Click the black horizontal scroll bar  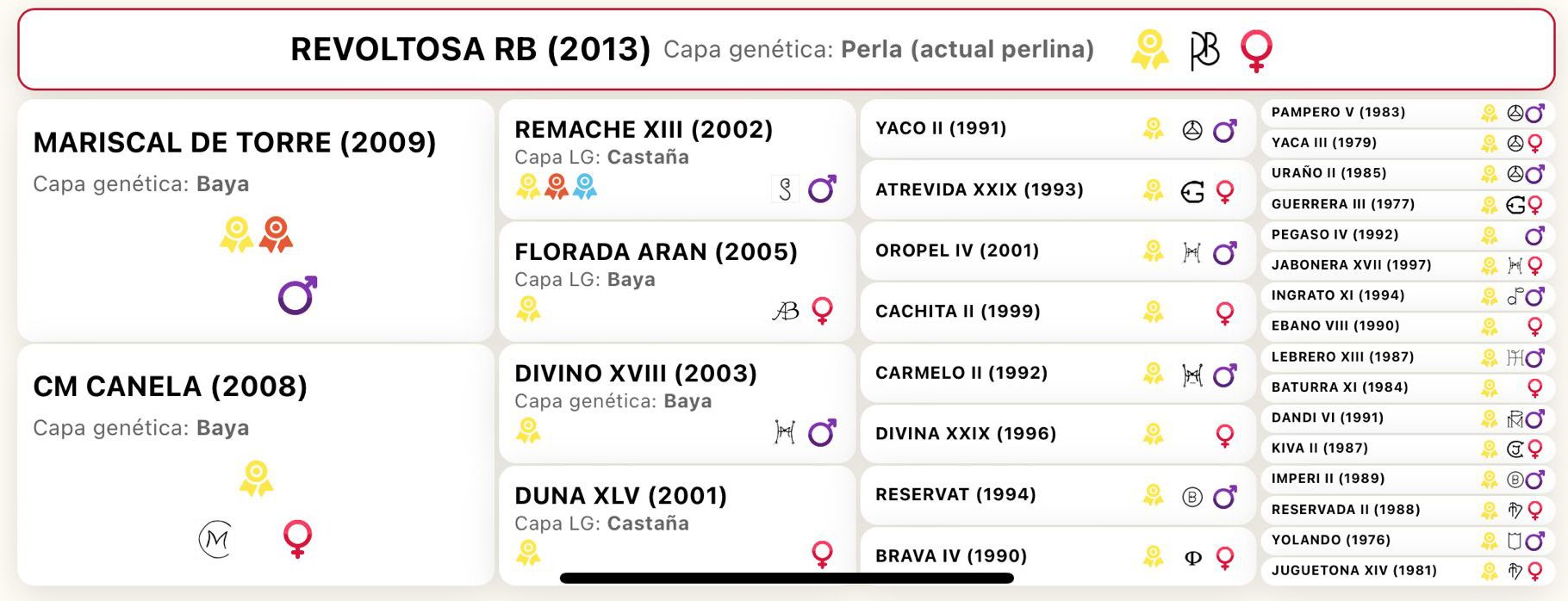point(787,578)
